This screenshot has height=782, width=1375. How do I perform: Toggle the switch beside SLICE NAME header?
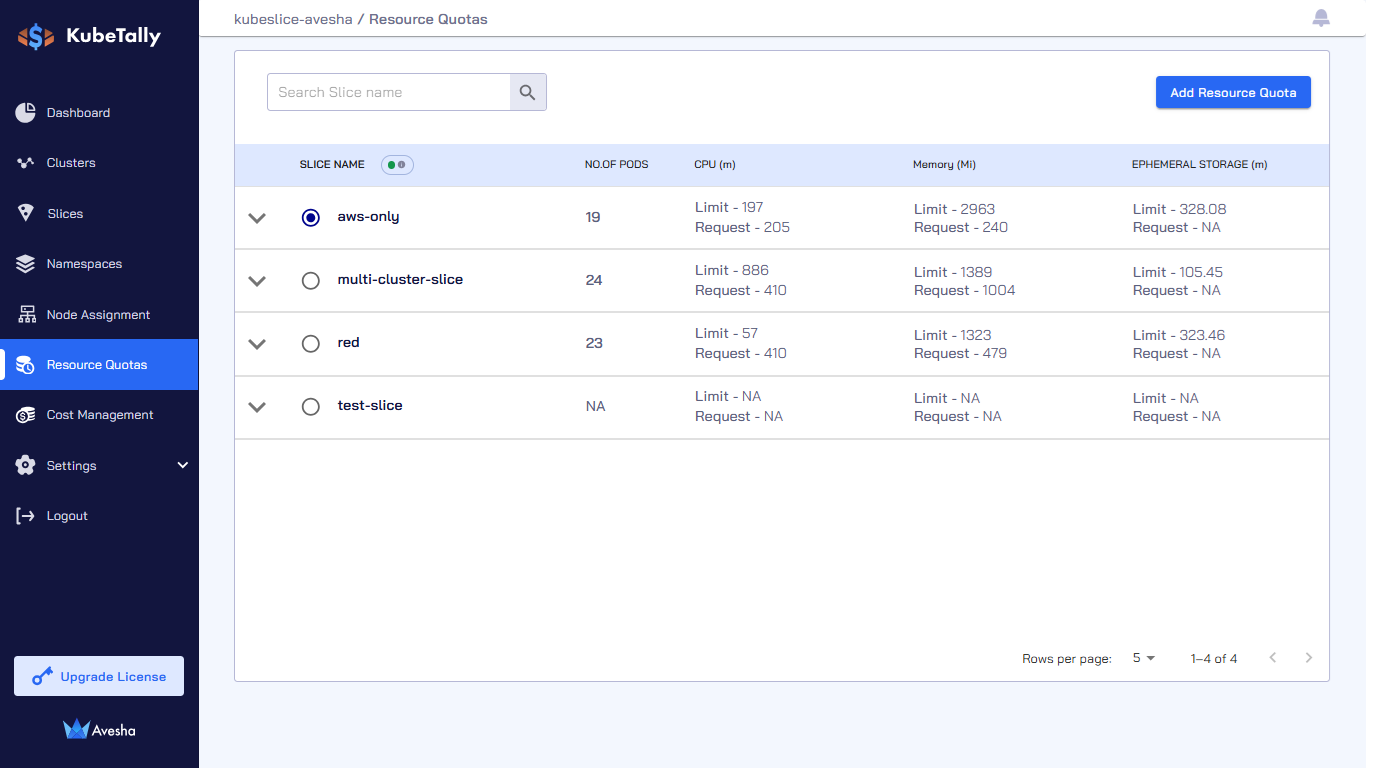pos(397,165)
